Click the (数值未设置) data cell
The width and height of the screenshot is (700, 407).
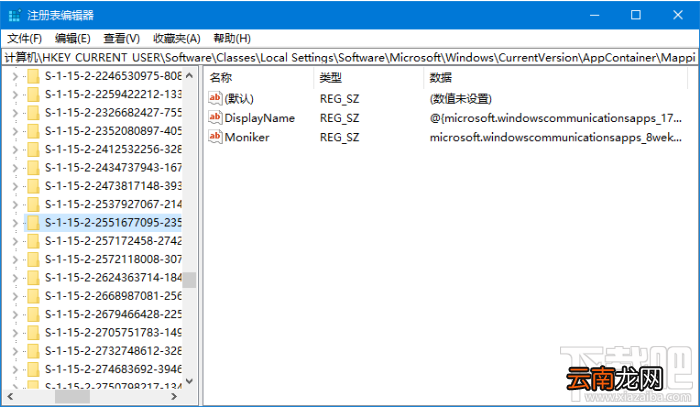click(x=460, y=99)
